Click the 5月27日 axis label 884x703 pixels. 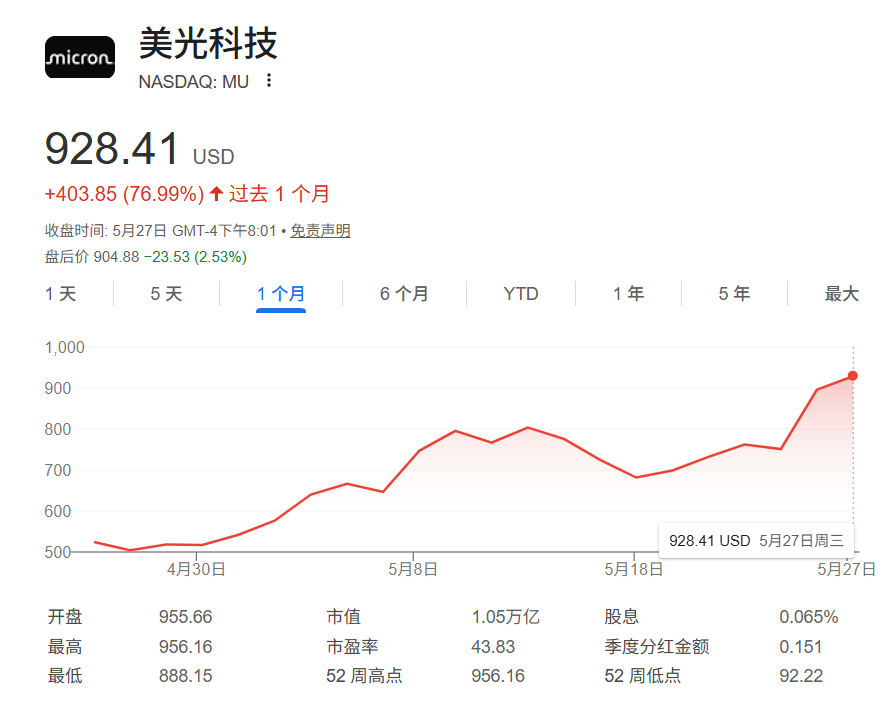[847, 569]
